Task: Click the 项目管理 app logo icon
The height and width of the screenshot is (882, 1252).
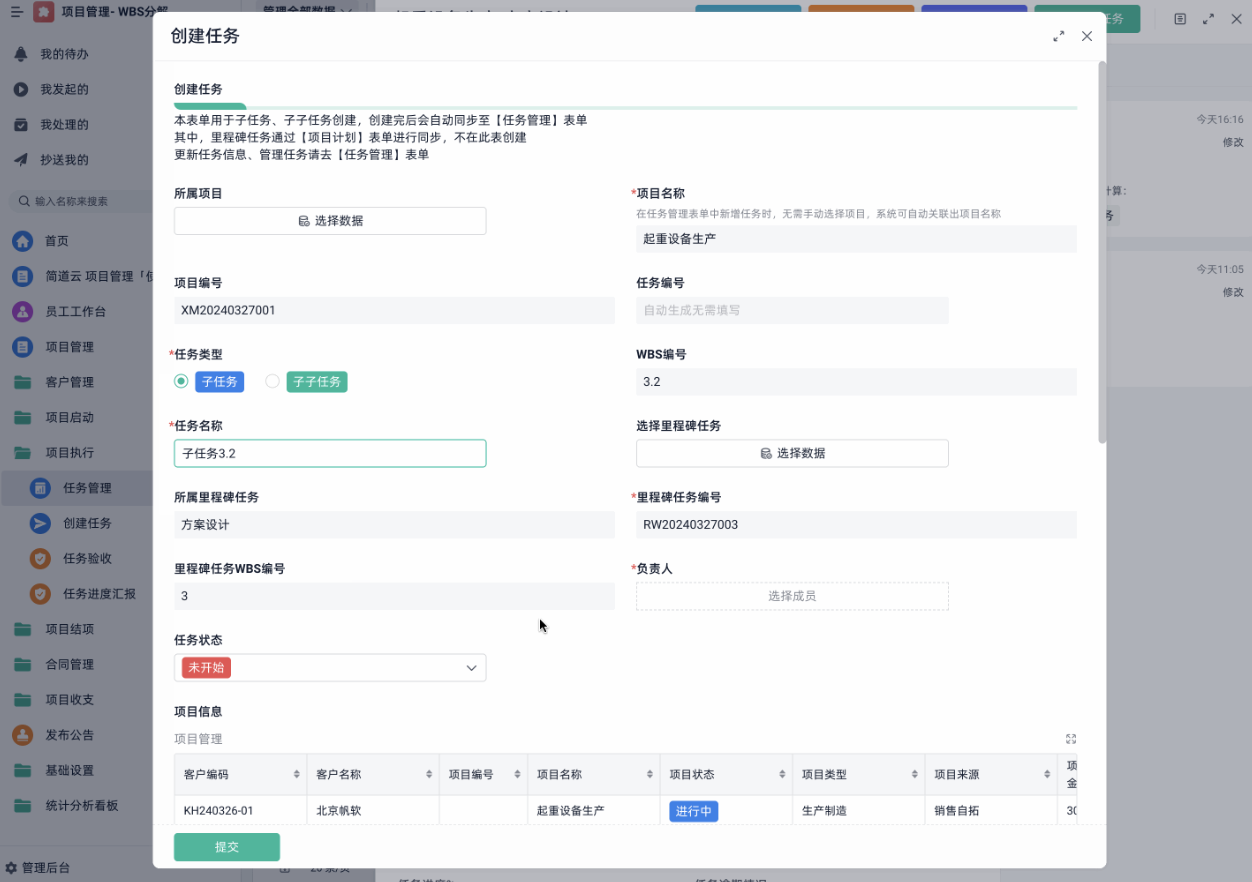Action: coord(43,12)
